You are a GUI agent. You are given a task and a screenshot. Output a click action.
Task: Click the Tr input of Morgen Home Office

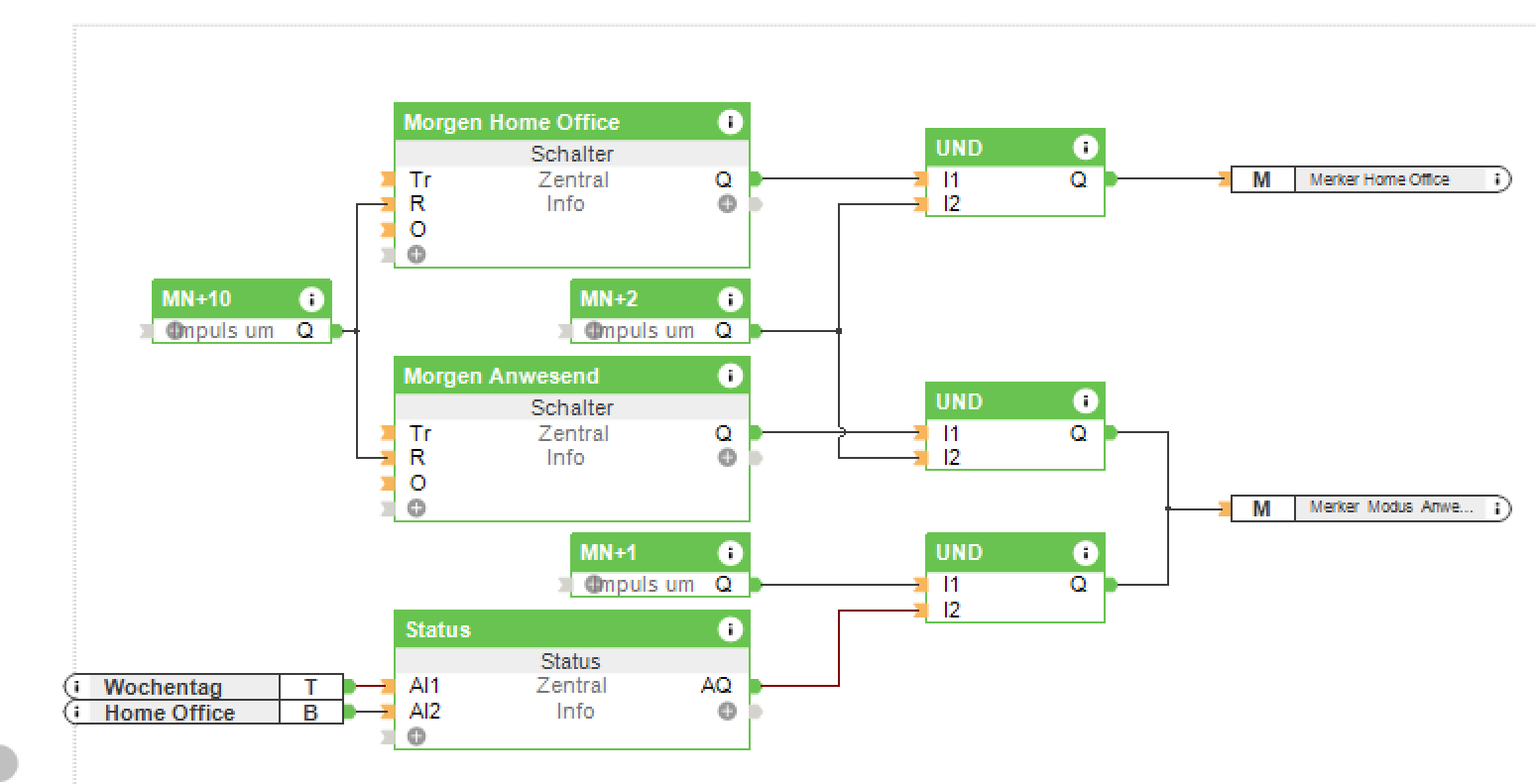[x=420, y=179]
